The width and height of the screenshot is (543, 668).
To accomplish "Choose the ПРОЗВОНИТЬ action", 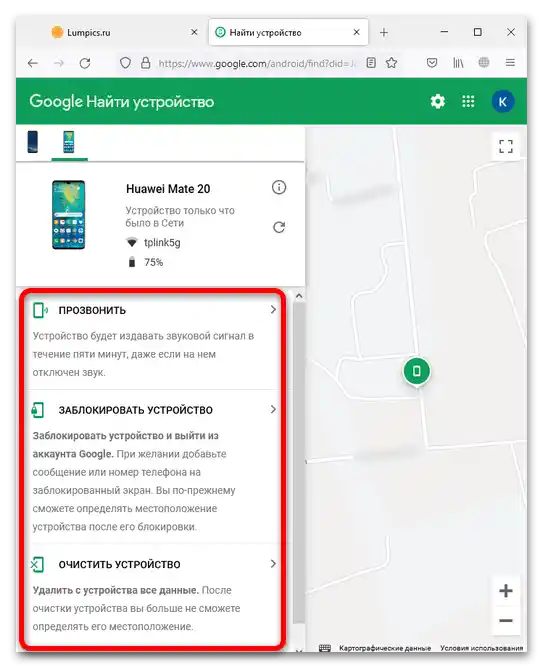I will click(x=92, y=311).
